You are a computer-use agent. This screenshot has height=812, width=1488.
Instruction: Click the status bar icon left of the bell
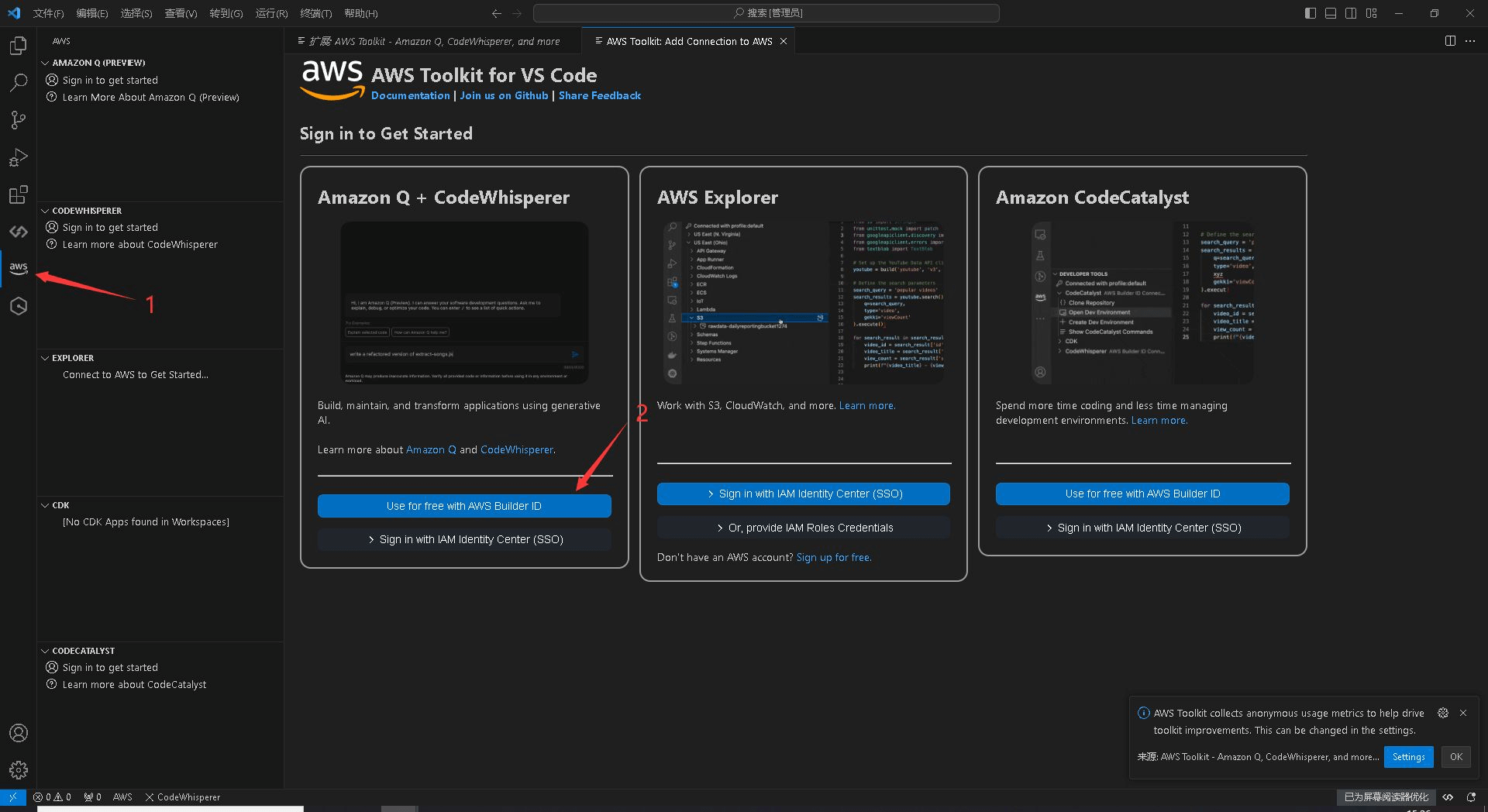point(1448,797)
